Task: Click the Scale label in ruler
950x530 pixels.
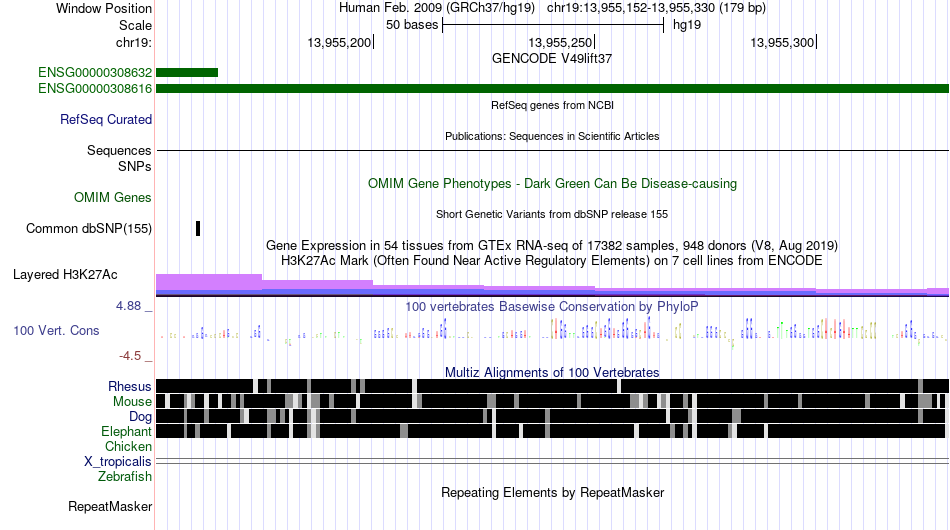Action: pyautogui.click(x=136, y=25)
